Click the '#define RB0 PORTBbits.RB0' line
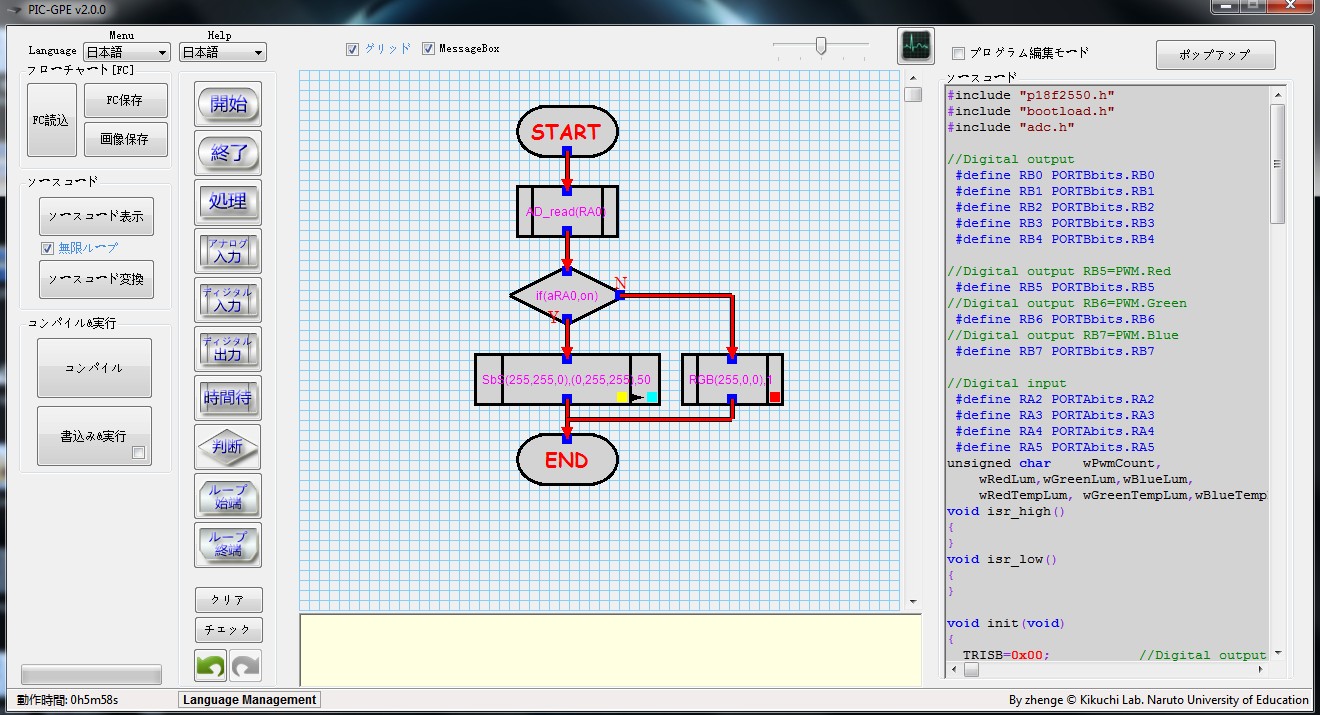 pyautogui.click(x=1055, y=175)
